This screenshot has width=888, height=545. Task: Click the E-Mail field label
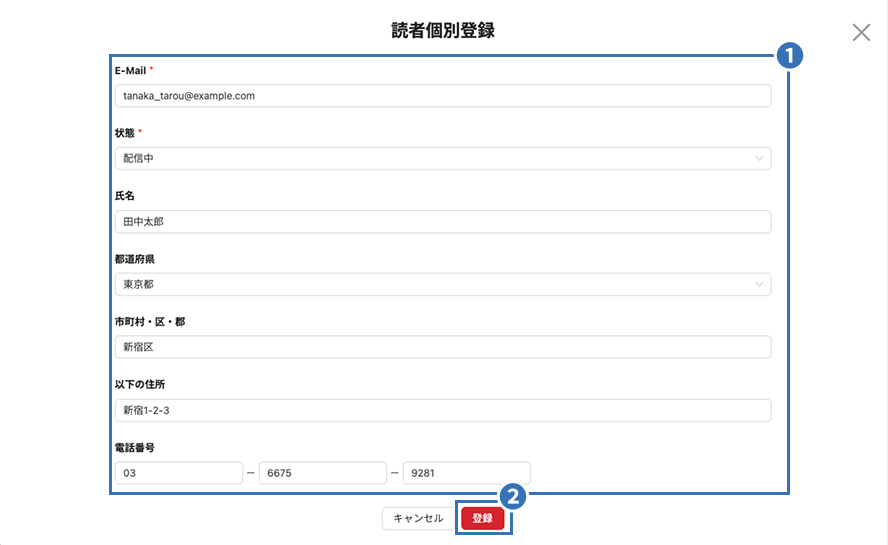131,70
